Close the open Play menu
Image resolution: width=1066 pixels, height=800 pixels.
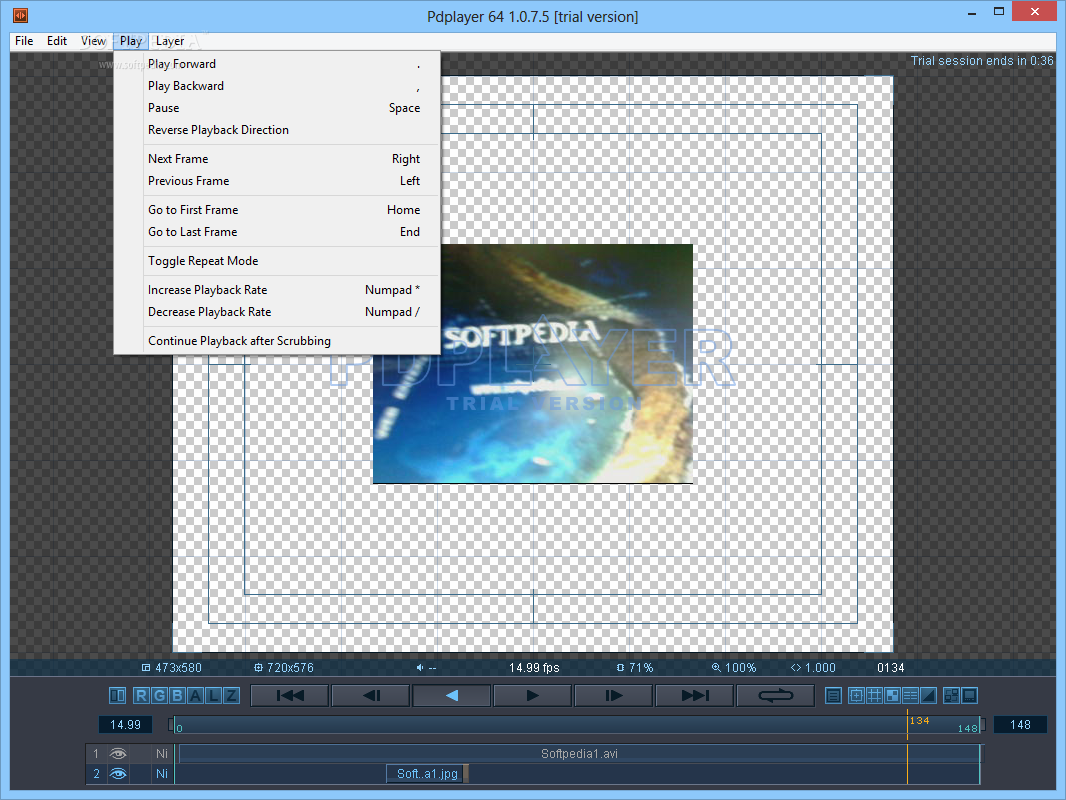[131, 41]
